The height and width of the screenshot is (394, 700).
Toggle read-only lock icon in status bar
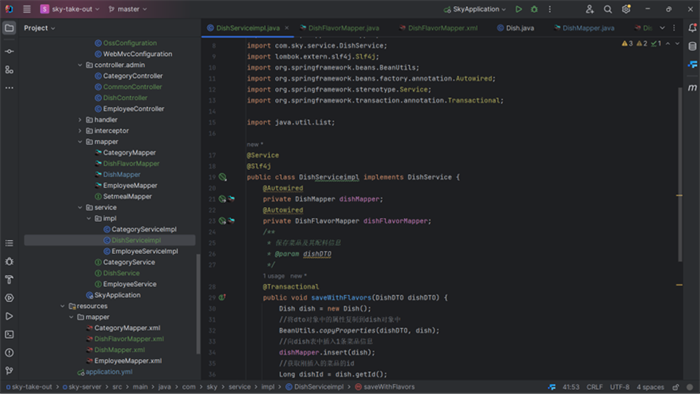click(x=676, y=387)
